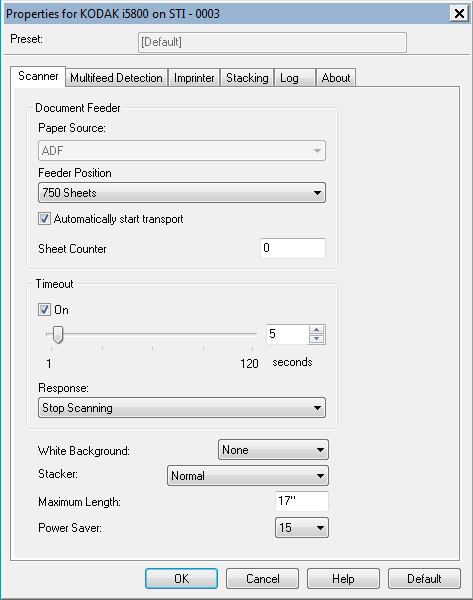The image size is (473, 600).
Task: Uncheck Automatically start transport
Action: [44, 219]
